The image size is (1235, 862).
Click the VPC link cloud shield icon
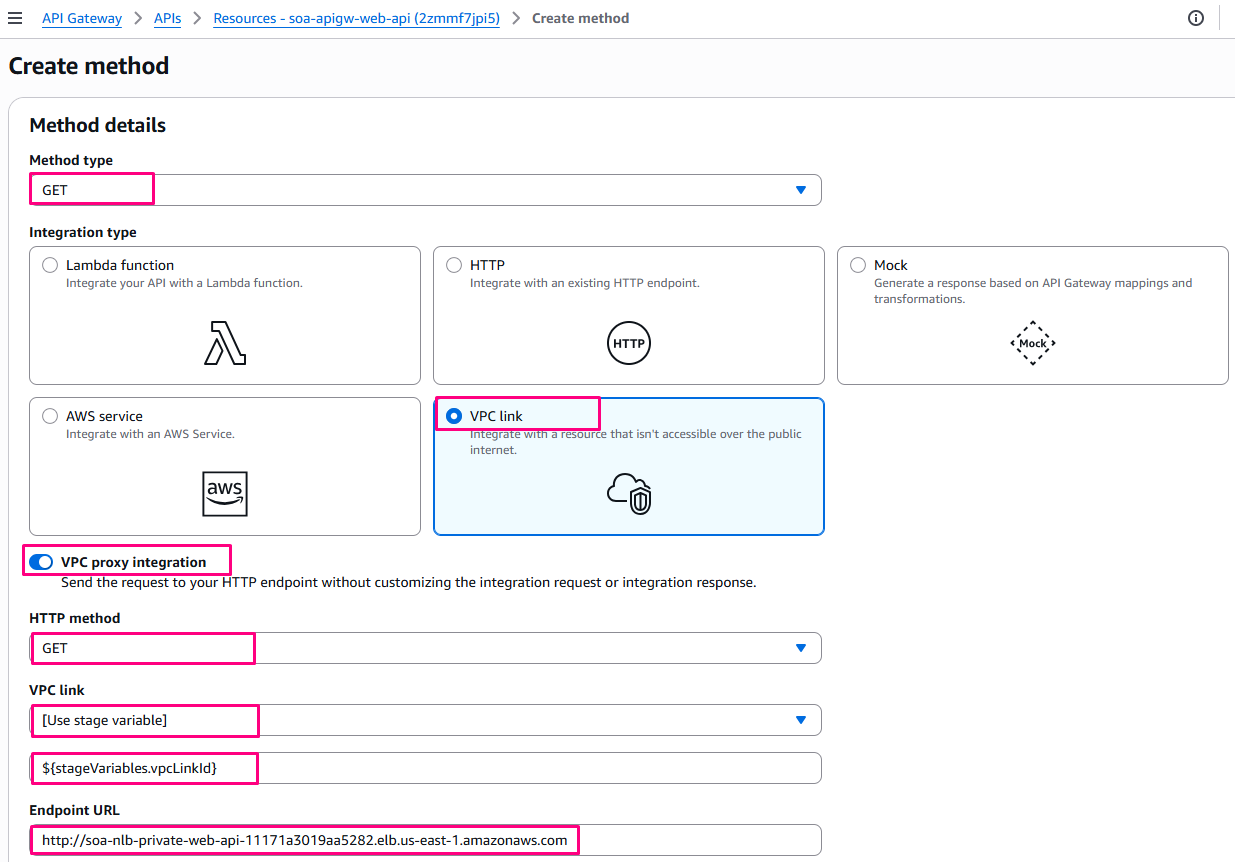629,493
